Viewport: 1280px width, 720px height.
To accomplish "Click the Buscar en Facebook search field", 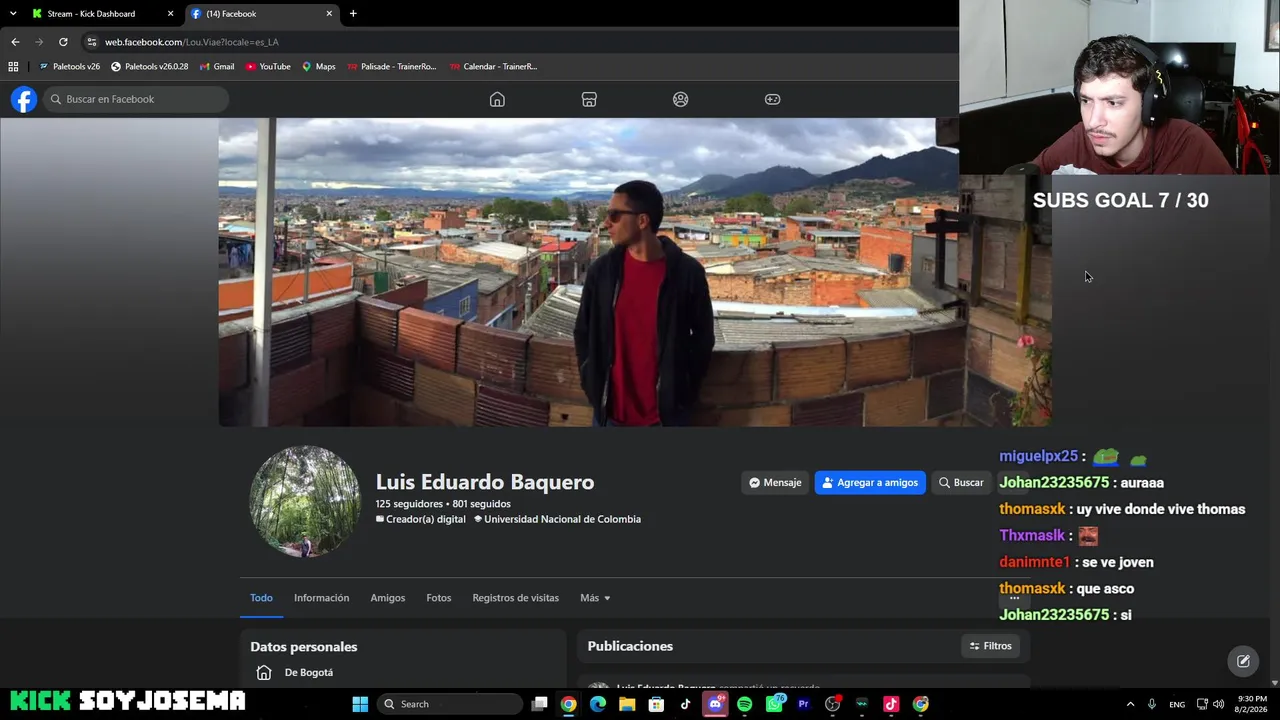I will click(136, 99).
